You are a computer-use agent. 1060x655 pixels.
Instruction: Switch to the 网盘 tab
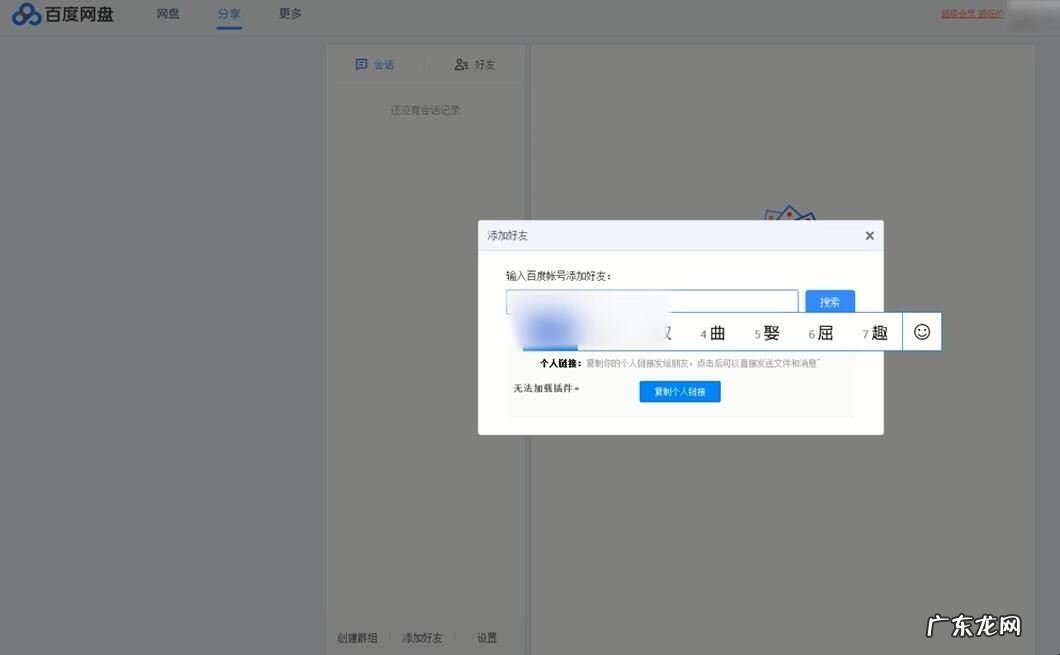click(x=168, y=14)
